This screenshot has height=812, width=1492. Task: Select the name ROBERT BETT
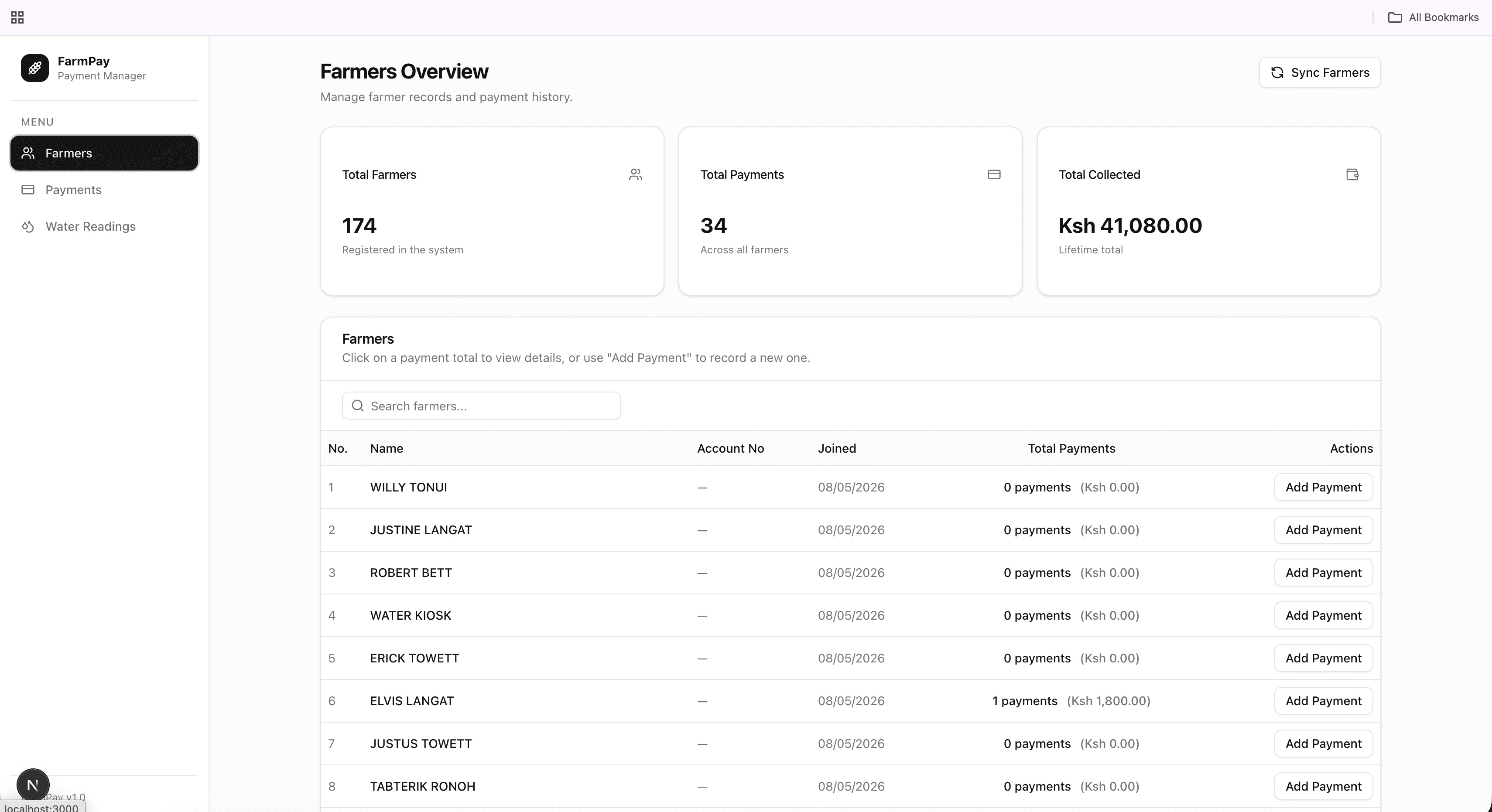(x=411, y=573)
